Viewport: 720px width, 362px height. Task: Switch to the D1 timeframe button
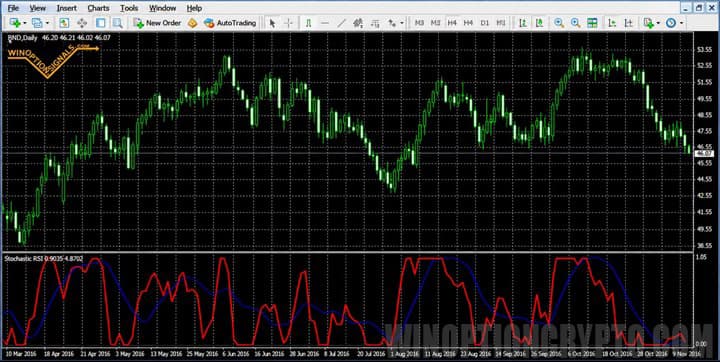tap(484, 23)
